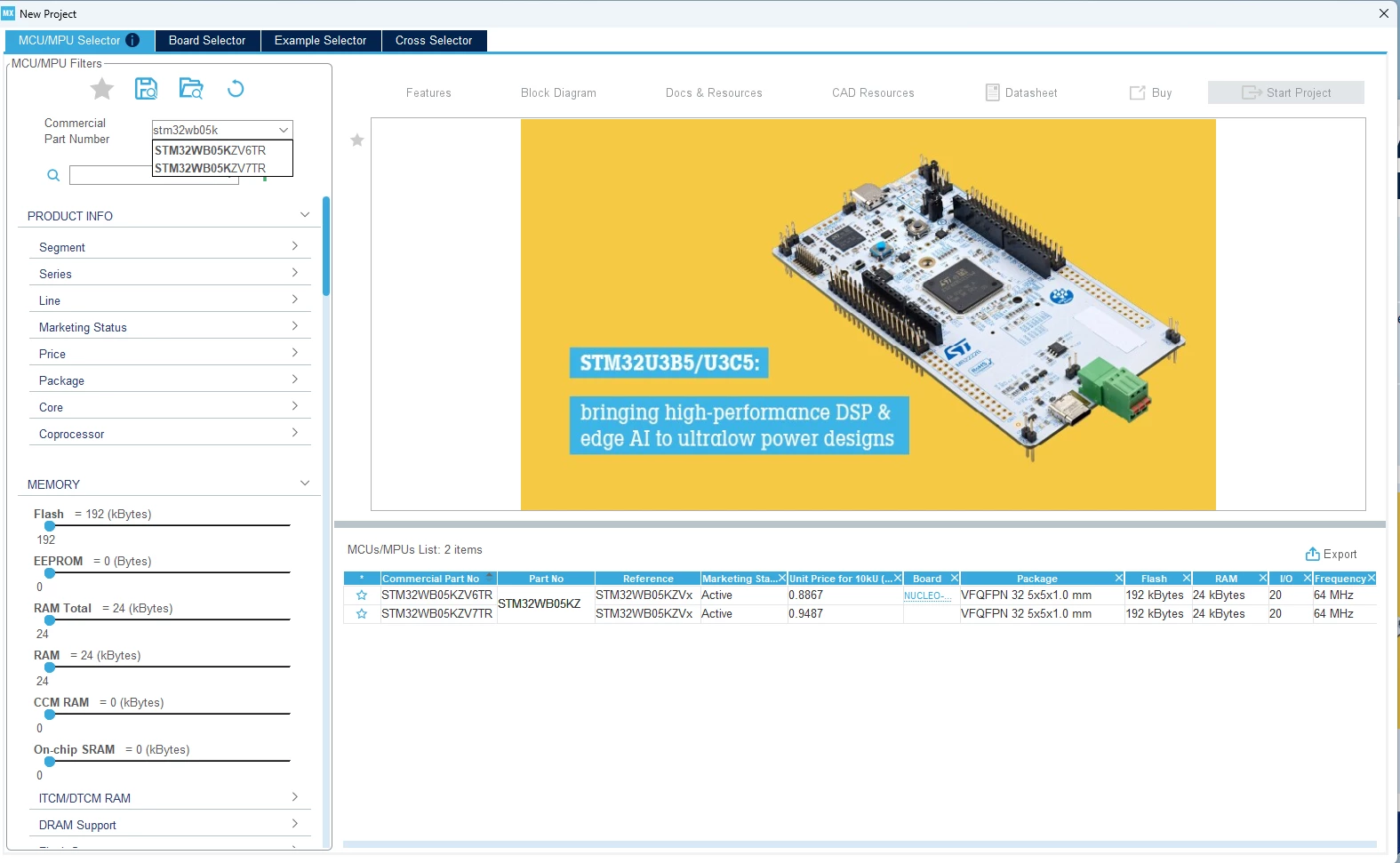
Task: Star the STM32WB05KZV6TR row
Action: click(362, 595)
